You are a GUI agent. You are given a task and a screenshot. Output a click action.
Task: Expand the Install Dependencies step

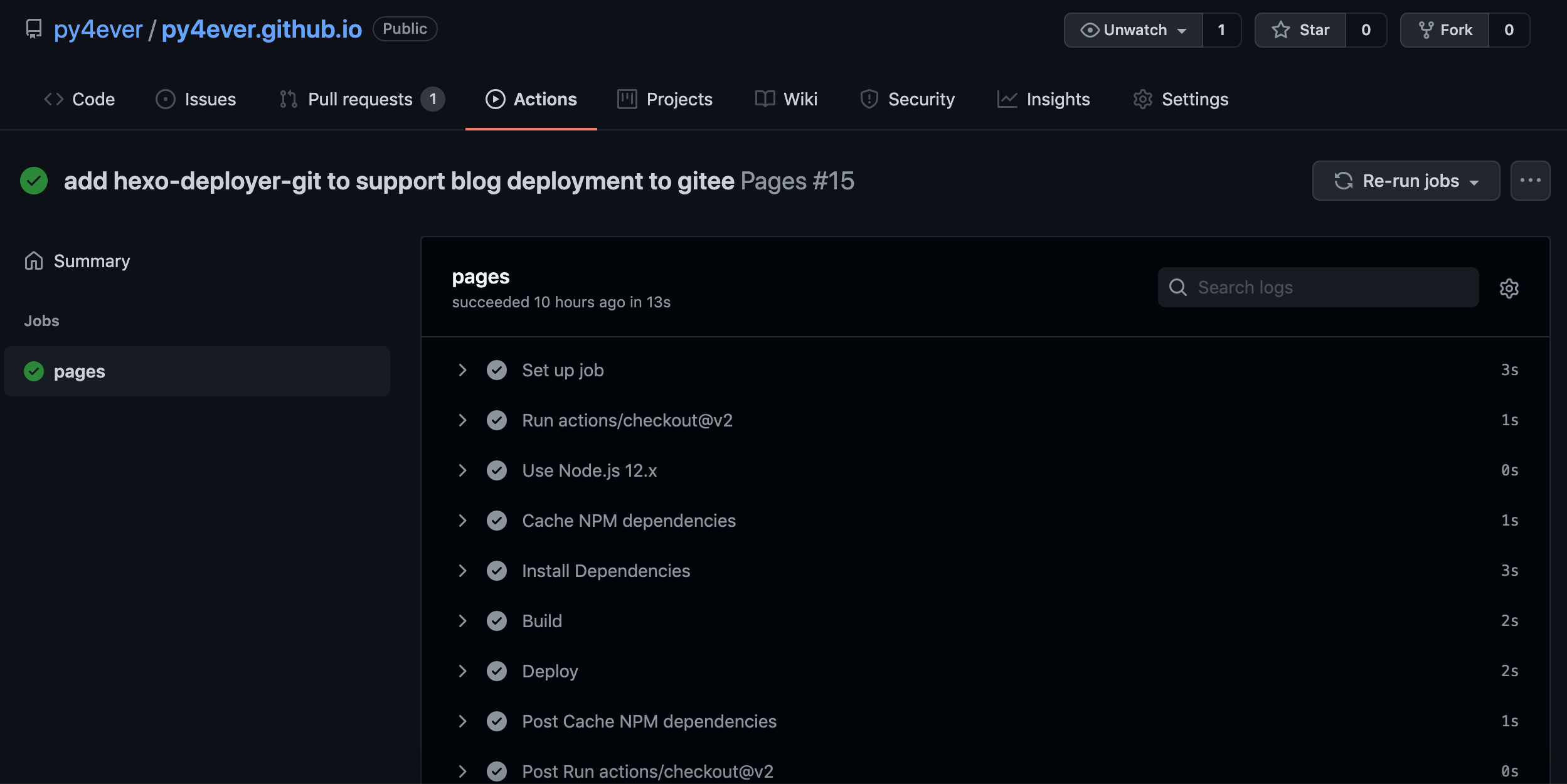(x=463, y=570)
